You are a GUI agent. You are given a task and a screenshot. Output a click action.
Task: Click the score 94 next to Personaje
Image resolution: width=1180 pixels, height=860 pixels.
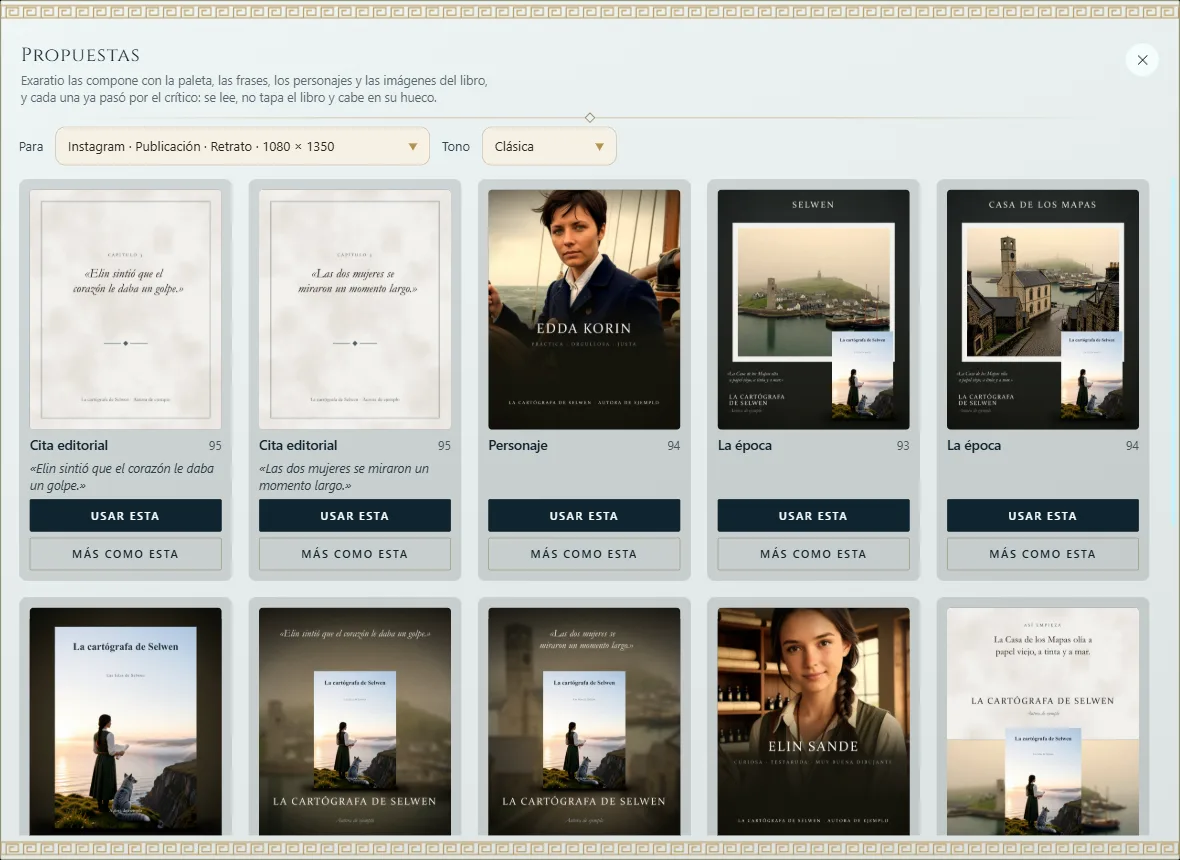[674, 445]
